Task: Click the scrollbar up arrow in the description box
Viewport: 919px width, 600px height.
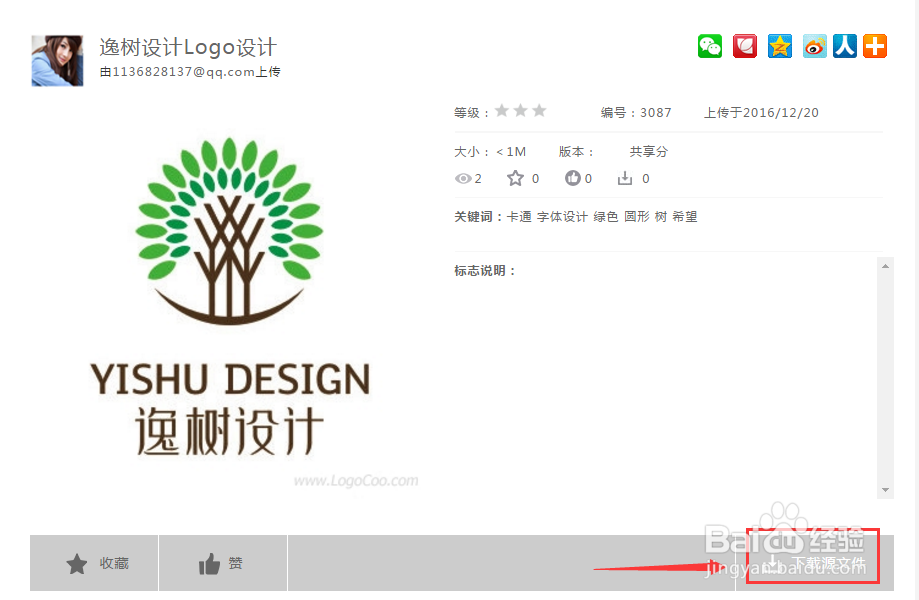Action: pos(885,266)
